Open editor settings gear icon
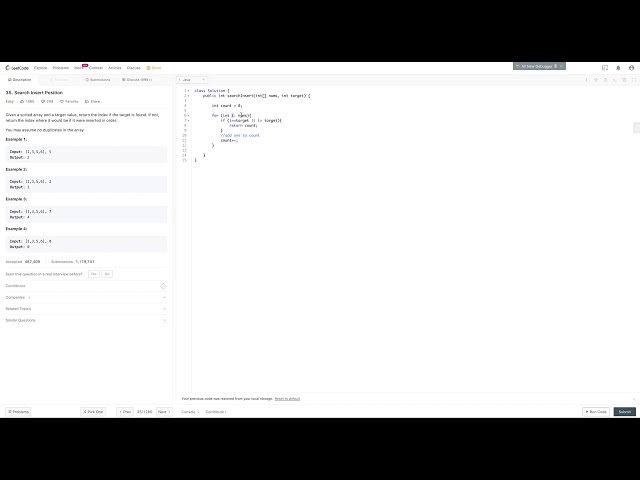The image size is (640, 480). [x=624, y=80]
